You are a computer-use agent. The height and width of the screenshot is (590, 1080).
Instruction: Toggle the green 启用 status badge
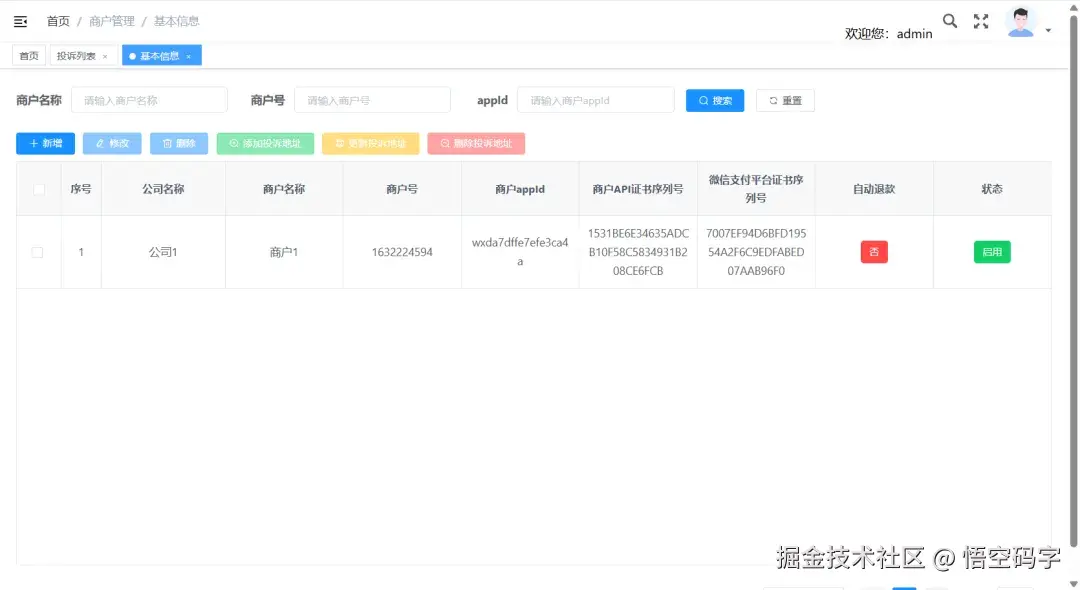click(x=992, y=252)
